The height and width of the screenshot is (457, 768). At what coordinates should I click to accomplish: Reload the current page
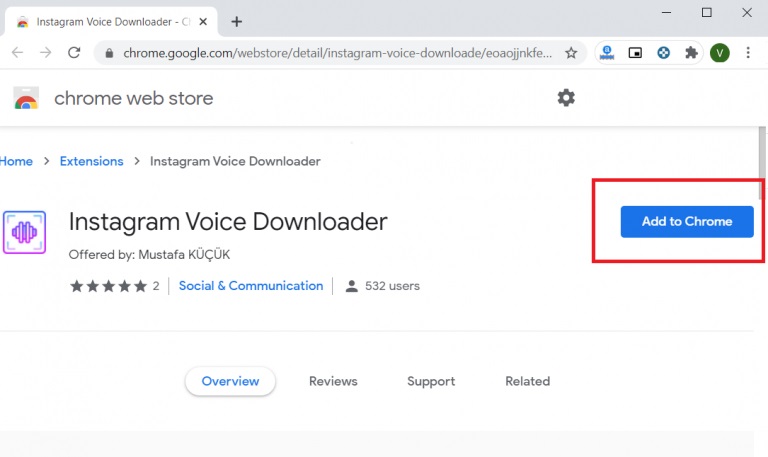pyautogui.click(x=73, y=53)
